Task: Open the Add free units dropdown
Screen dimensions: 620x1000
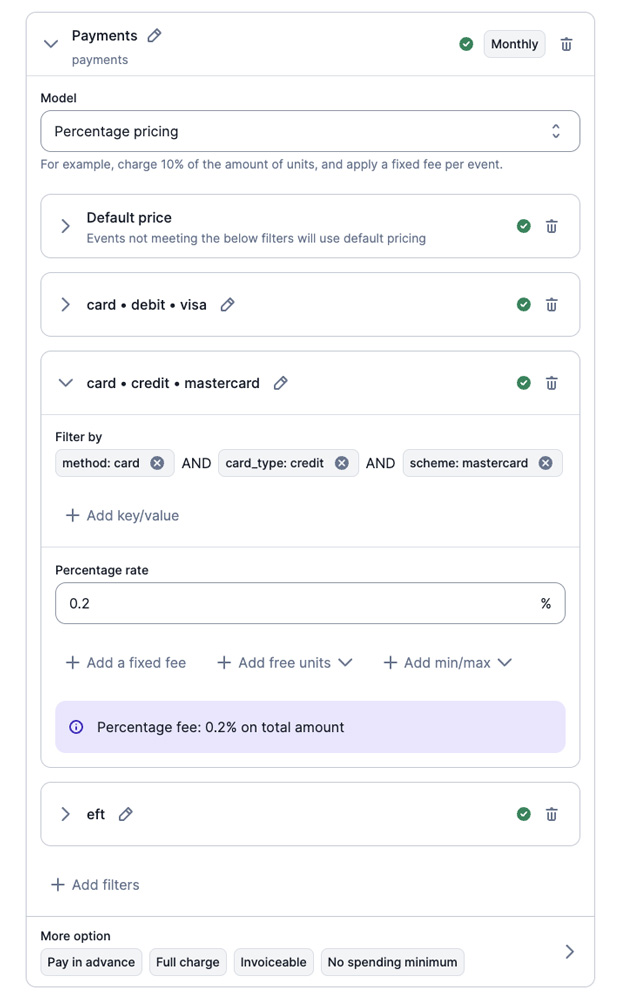Action: click(285, 662)
